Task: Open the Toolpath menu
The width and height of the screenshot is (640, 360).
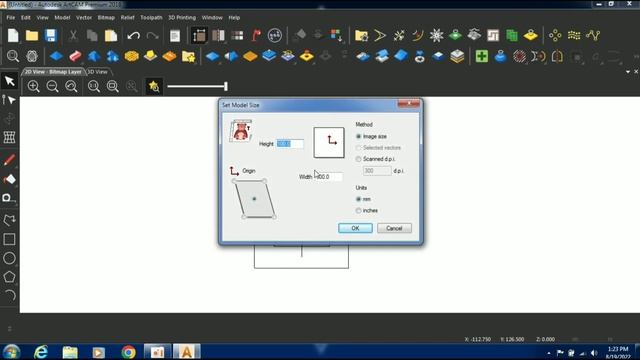Action: (151, 18)
